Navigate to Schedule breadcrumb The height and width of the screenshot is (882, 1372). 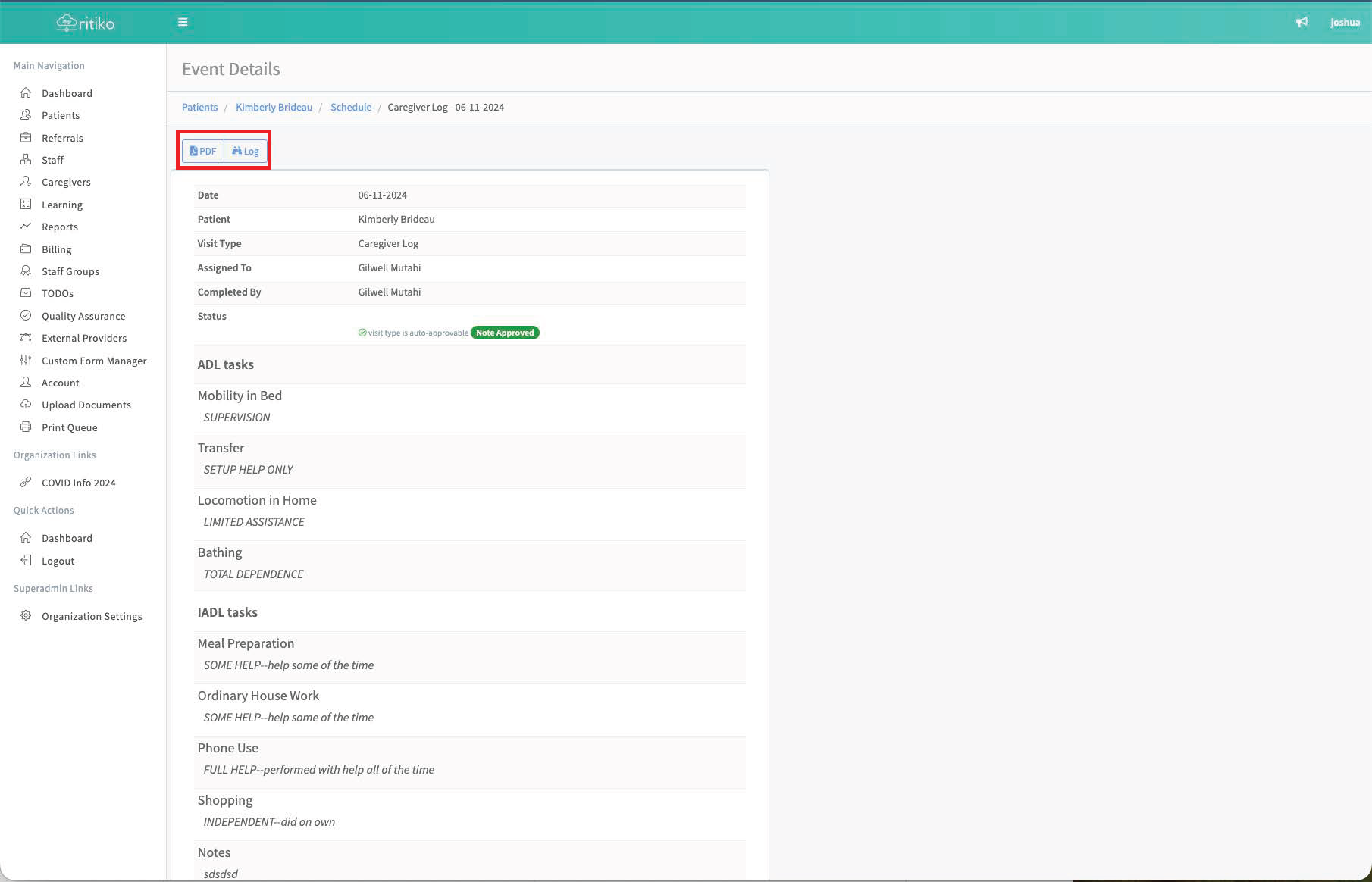click(351, 107)
